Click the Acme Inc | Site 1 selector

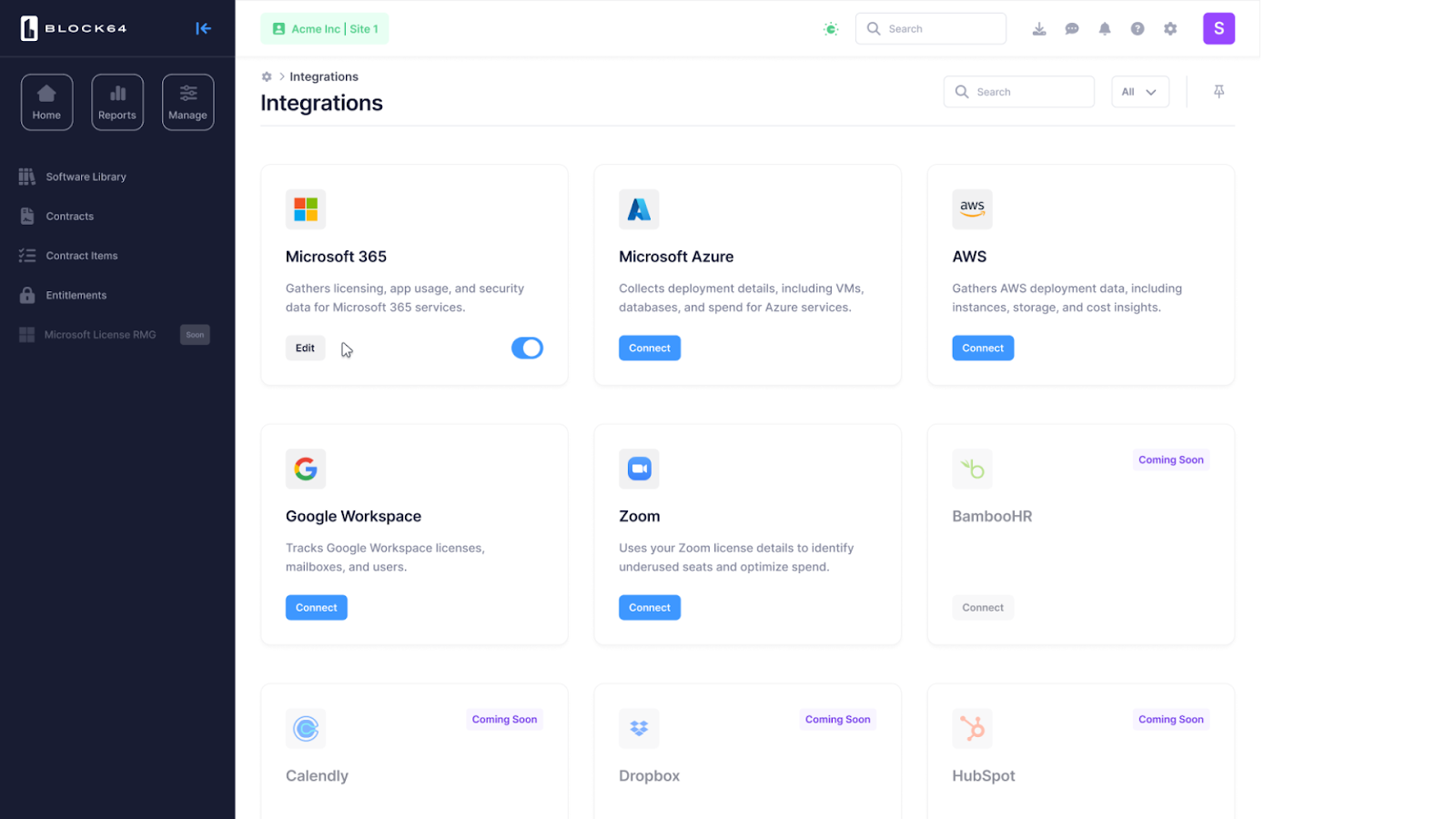tap(325, 29)
